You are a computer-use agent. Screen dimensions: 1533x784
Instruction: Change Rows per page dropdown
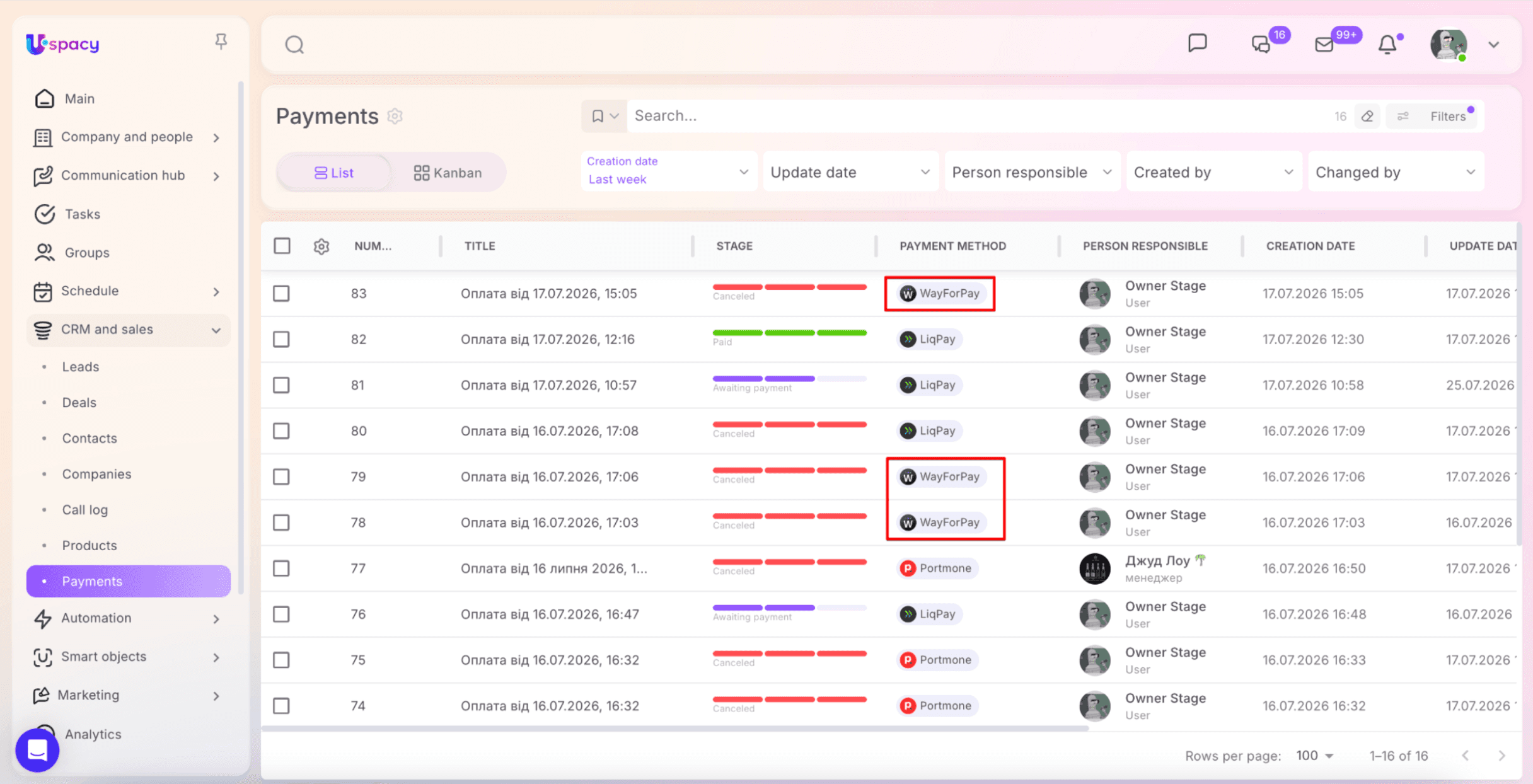click(x=1314, y=756)
